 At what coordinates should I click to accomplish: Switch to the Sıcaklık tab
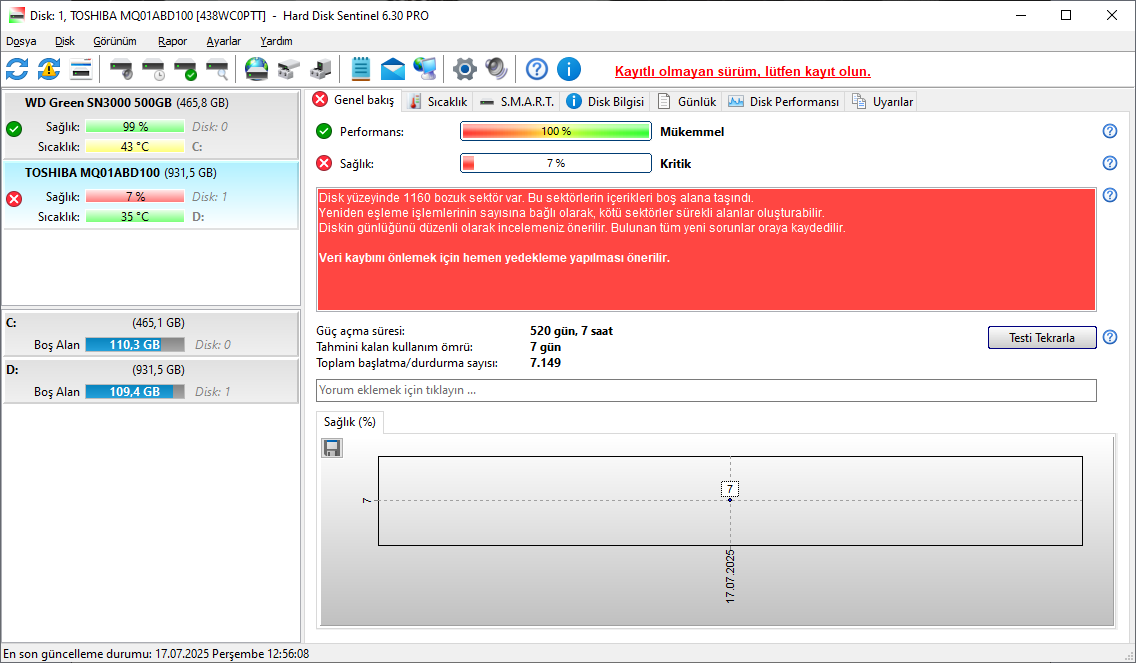[438, 101]
